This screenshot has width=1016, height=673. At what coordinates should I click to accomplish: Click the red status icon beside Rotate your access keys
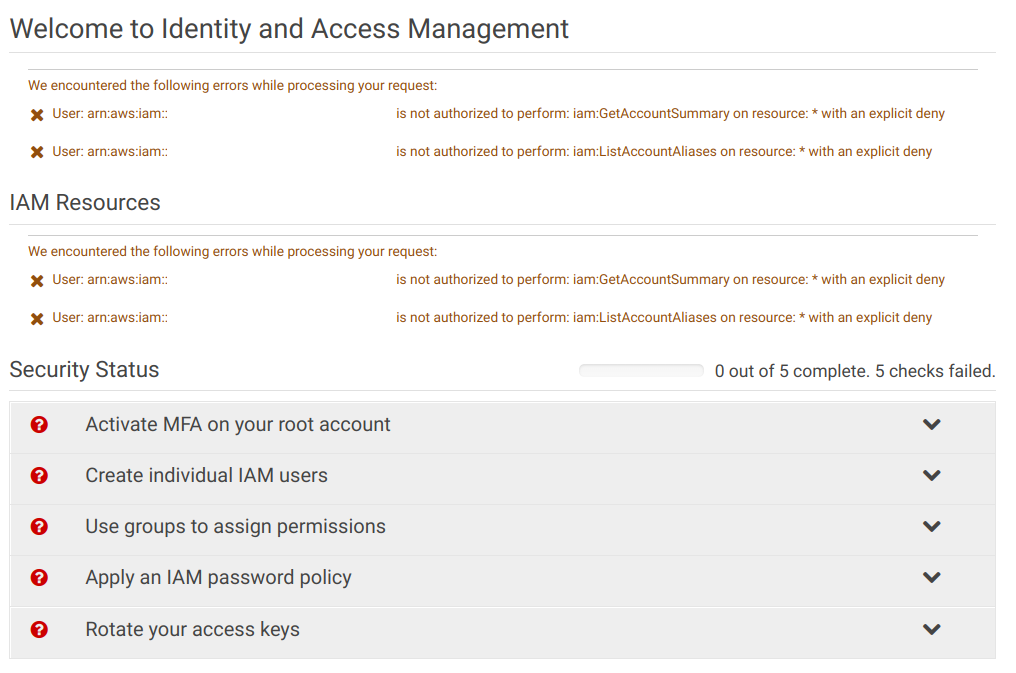[x=39, y=629]
